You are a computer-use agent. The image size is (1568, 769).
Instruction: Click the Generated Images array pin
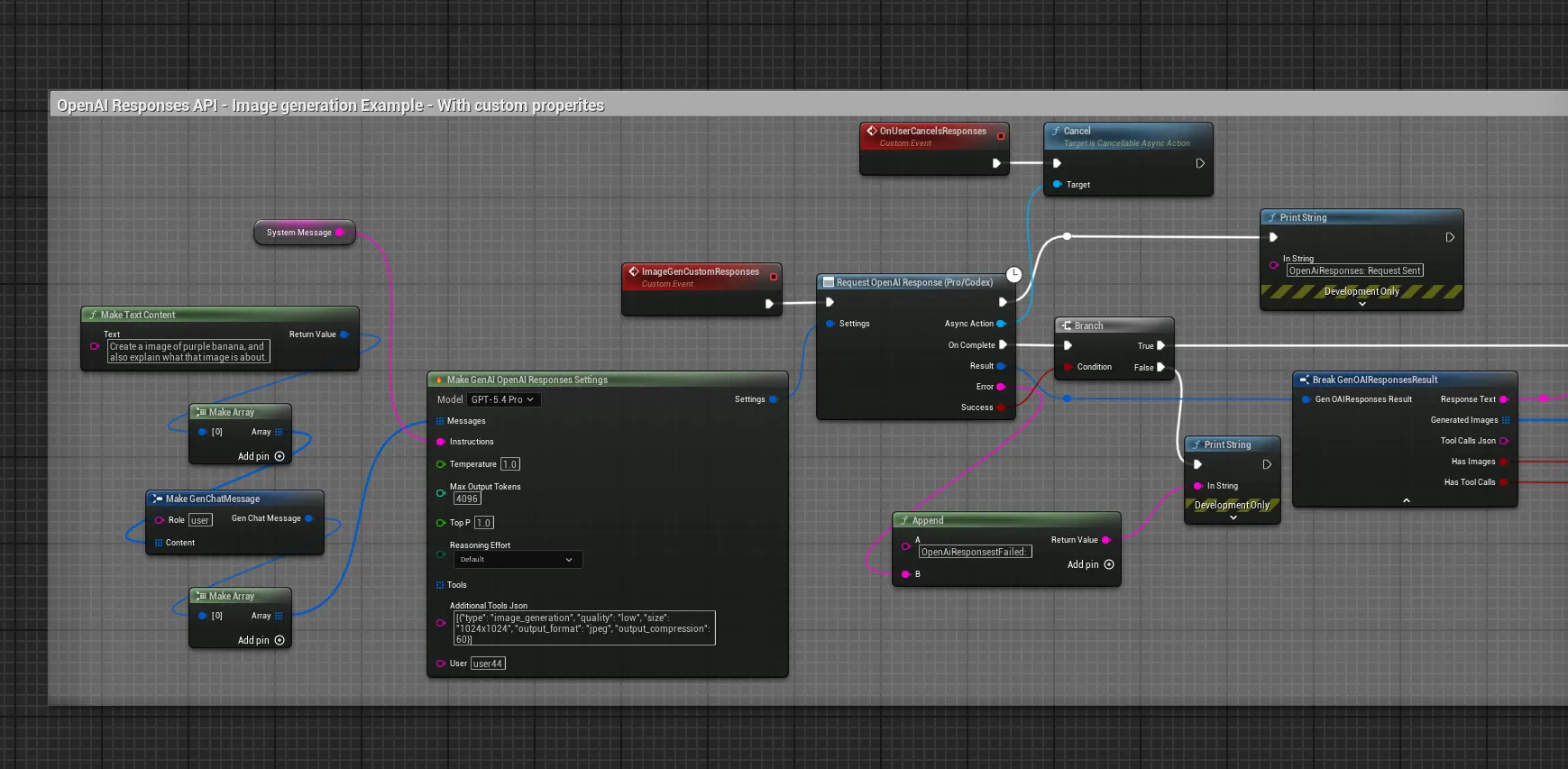(x=1505, y=420)
